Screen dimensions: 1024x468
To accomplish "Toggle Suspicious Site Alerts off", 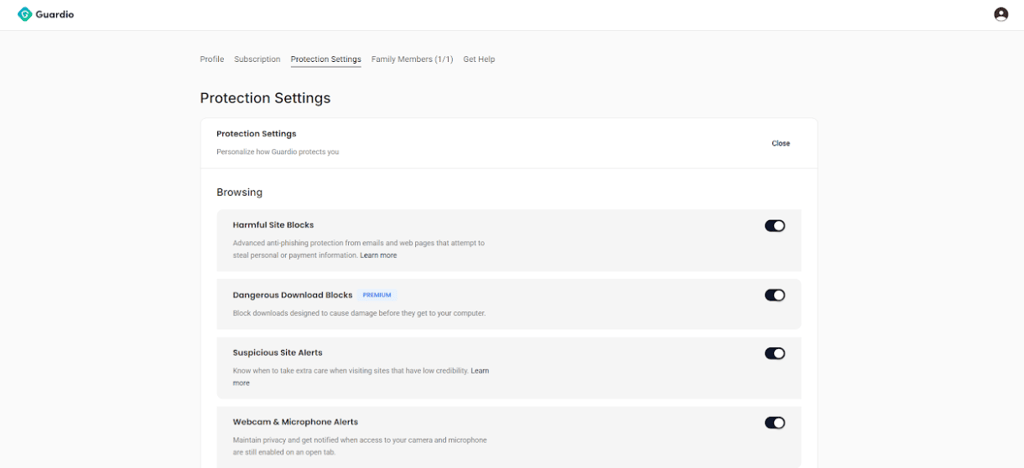I will click(x=775, y=353).
